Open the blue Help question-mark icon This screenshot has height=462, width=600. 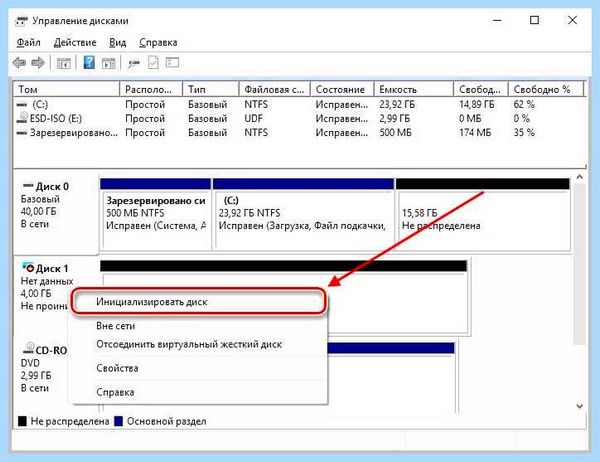[89, 62]
